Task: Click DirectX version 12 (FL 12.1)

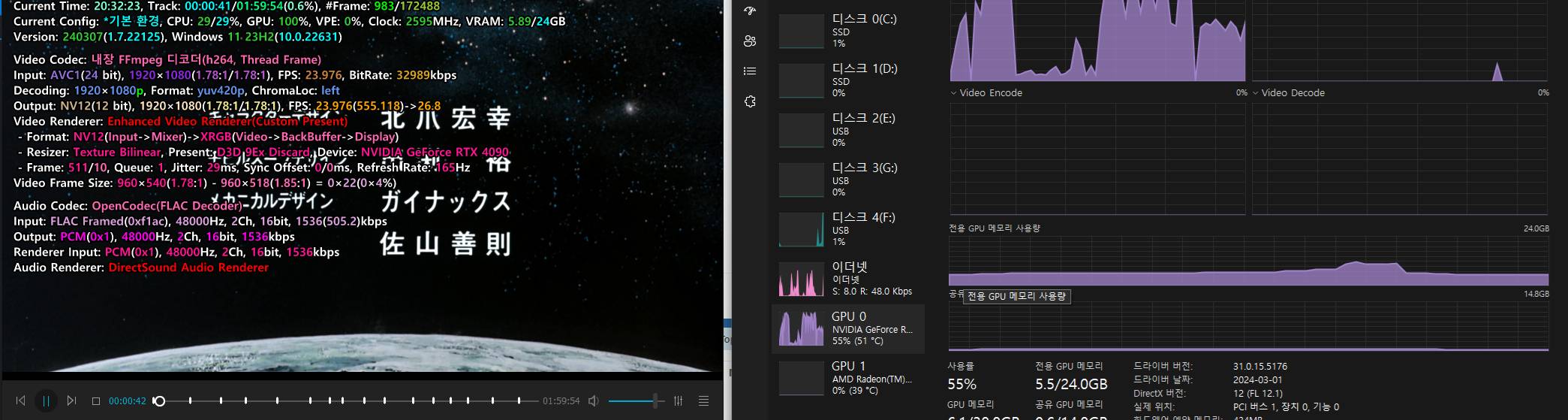Action: pos(1257,394)
